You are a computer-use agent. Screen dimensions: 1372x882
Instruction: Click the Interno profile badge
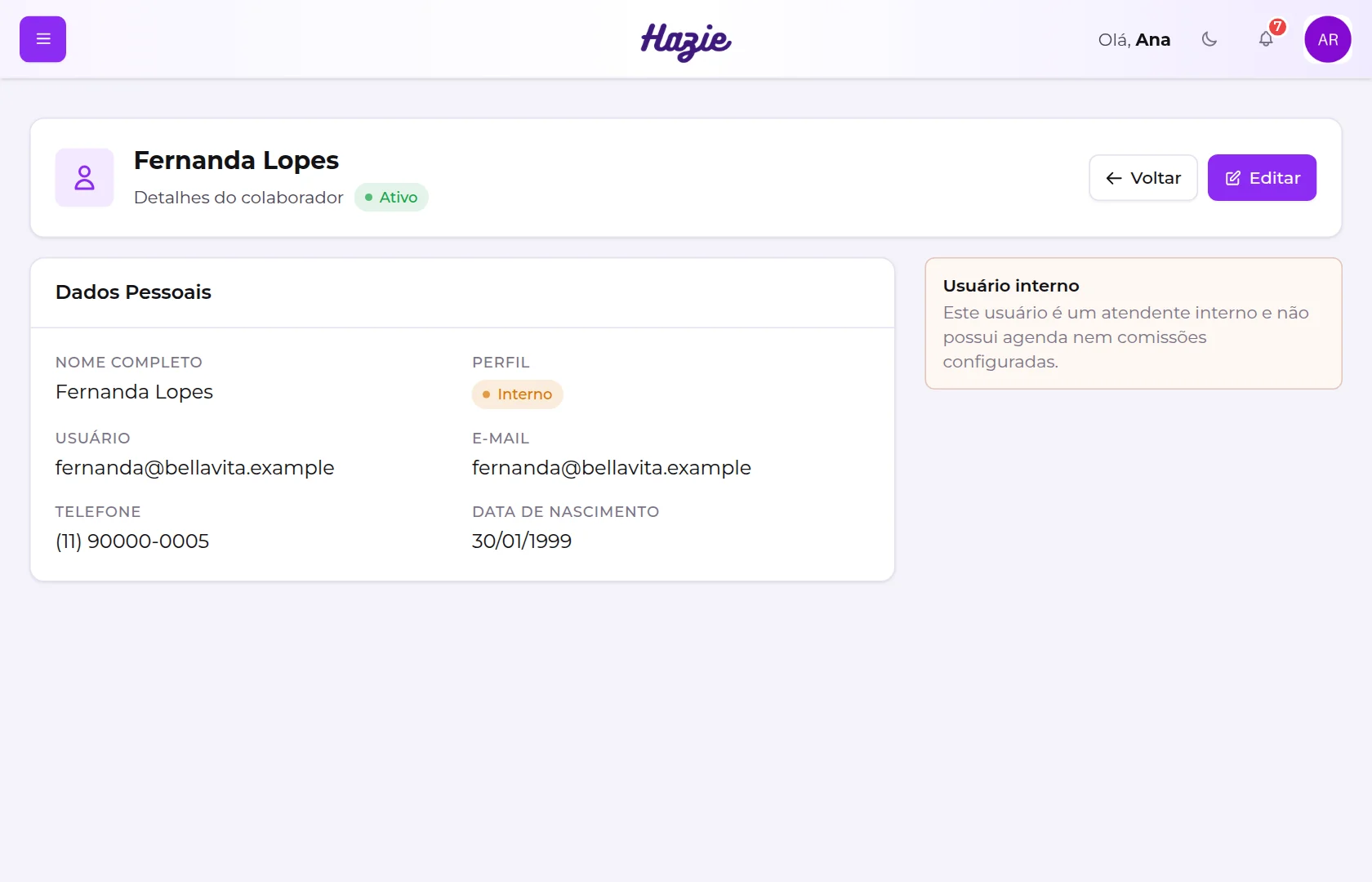point(518,394)
